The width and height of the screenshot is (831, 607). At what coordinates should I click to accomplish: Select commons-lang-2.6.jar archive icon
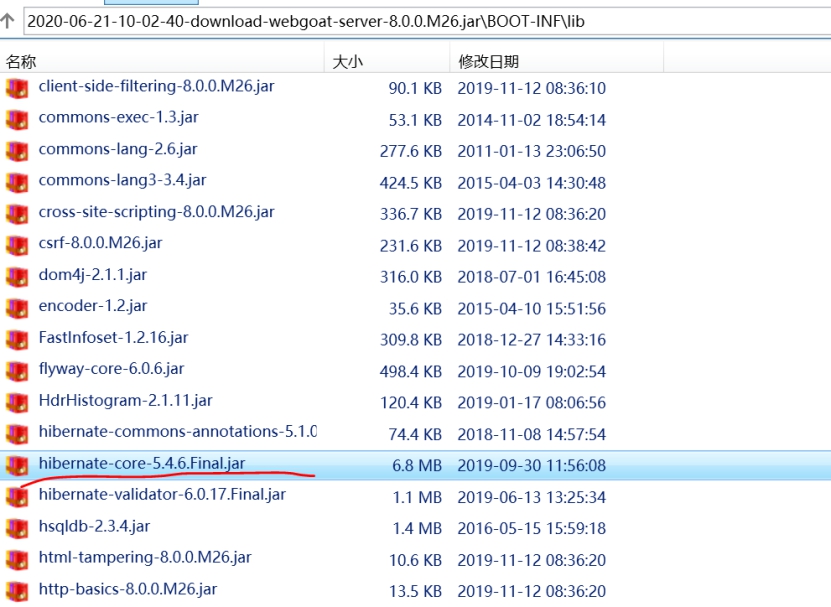point(17,151)
